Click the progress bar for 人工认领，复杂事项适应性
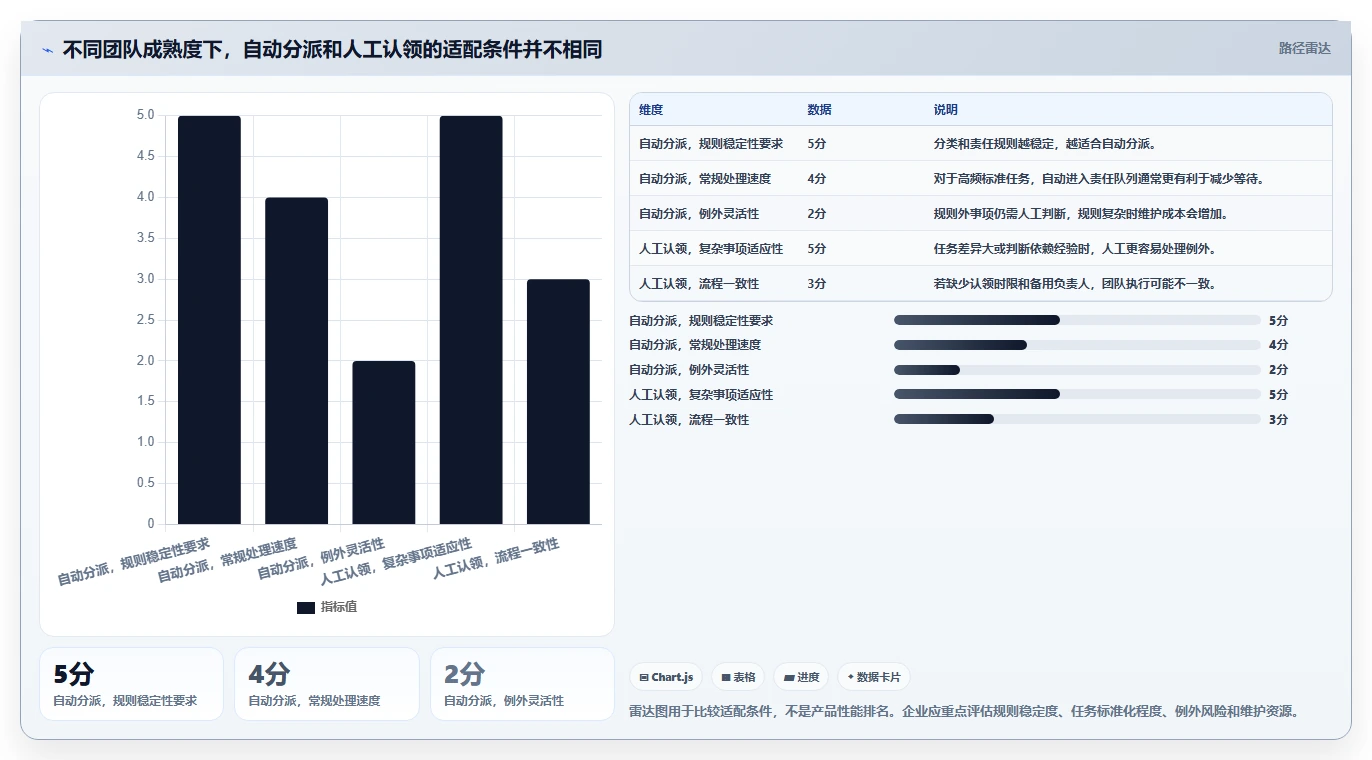The width and height of the screenshot is (1372, 760). click(x=1077, y=394)
